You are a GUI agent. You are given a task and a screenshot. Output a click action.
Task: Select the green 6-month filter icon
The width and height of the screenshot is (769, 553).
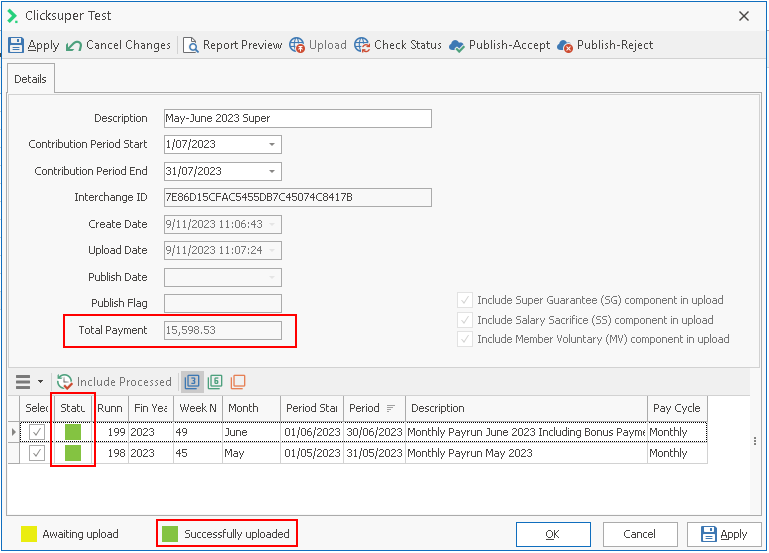[215, 382]
